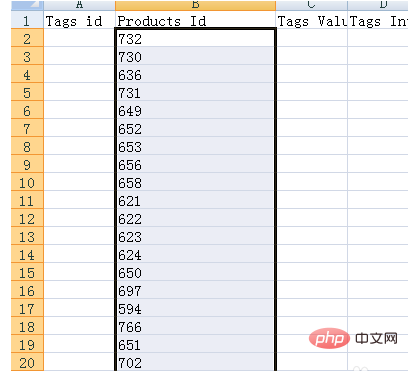The width and height of the screenshot is (408, 371).
Task: Select the cell containing 623
Action: click(x=196, y=237)
